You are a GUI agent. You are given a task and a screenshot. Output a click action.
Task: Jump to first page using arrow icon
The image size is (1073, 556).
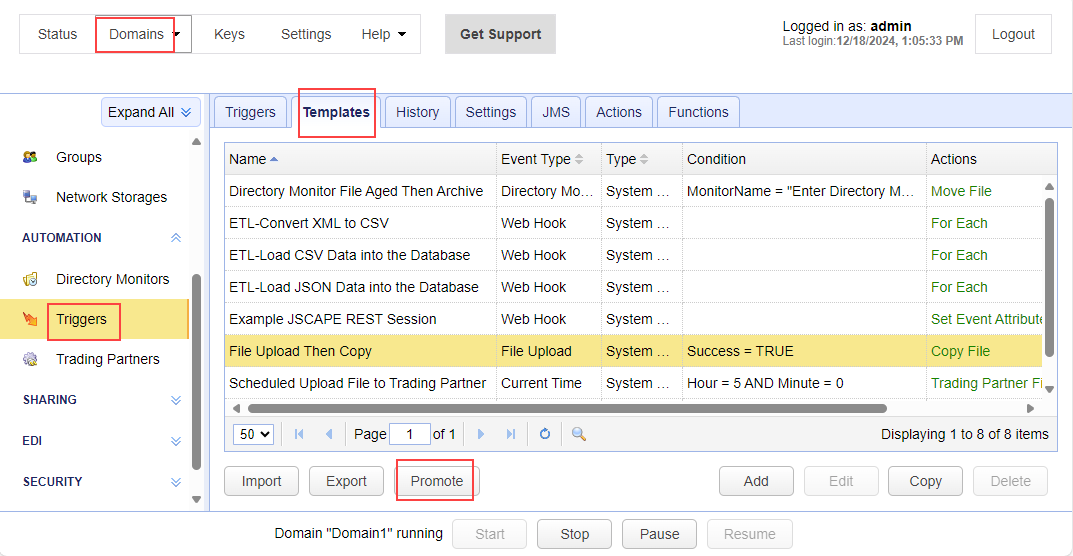(x=299, y=434)
